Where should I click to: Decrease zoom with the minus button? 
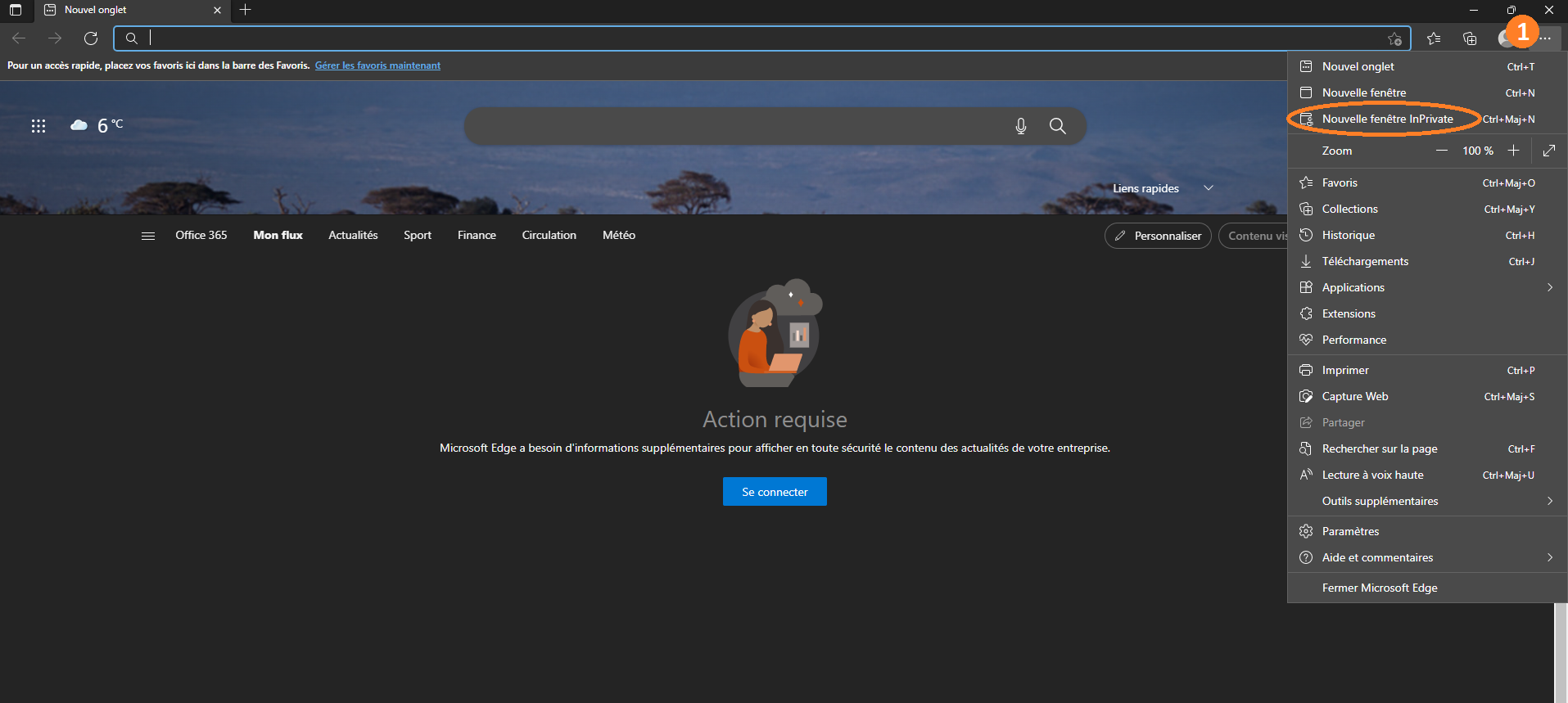click(x=1441, y=151)
